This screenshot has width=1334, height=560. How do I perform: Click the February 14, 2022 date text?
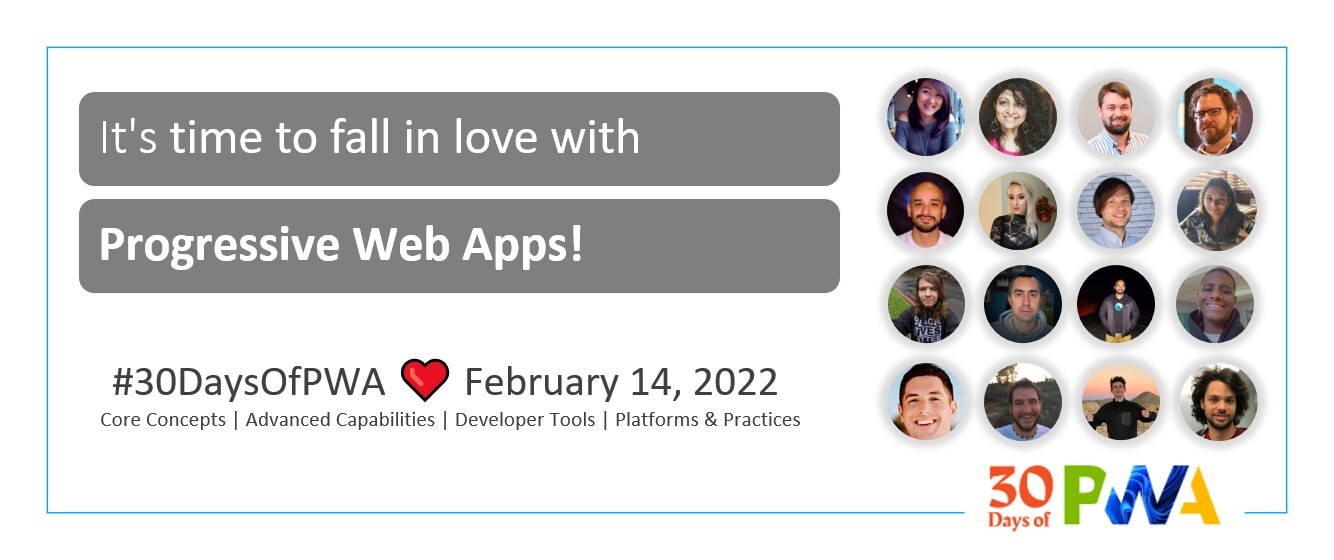(x=621, y=382)
